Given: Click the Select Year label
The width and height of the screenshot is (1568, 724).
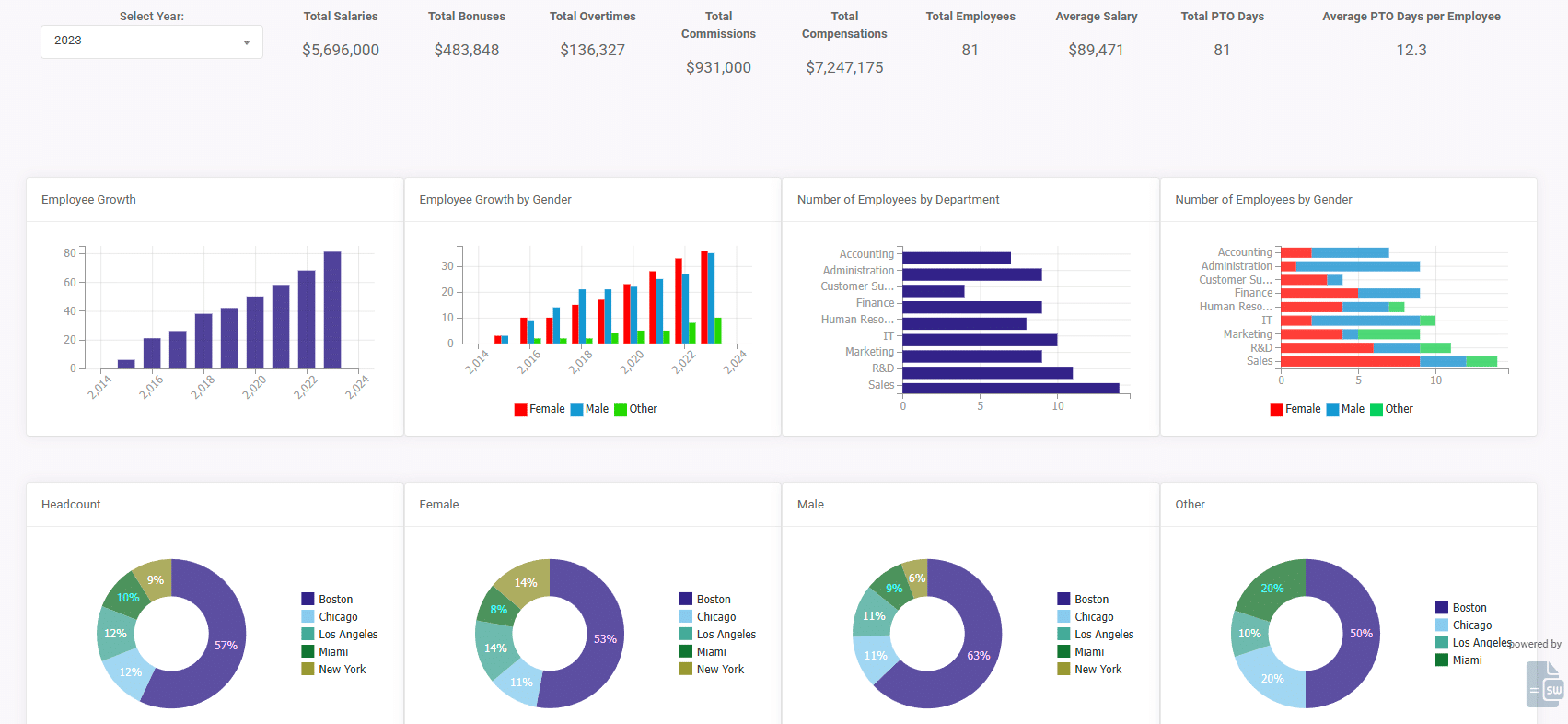Looking at the screenshot, I should coord(152,17).
